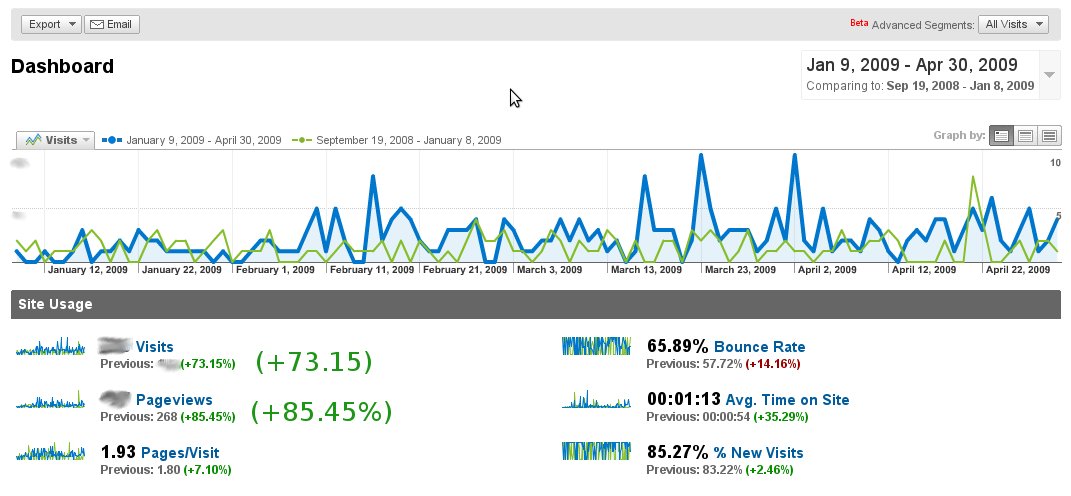The image size is (1071, 496).
Task: Expand the date range picker arrow
Action: point(1050,74)
